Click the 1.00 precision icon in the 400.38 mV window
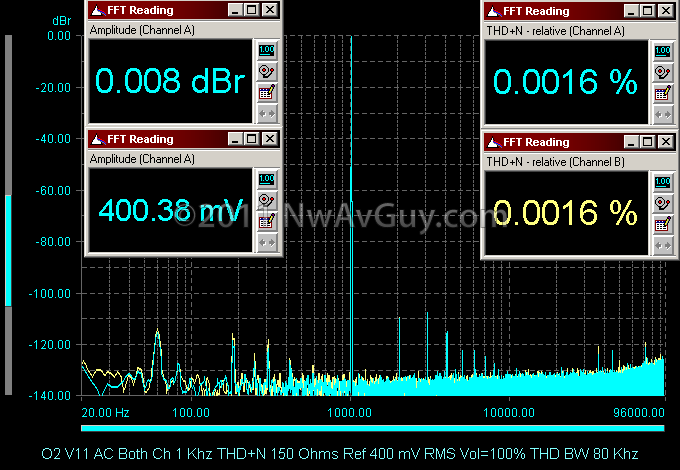This screenshot has height=470, width=680. coord(267,179)
